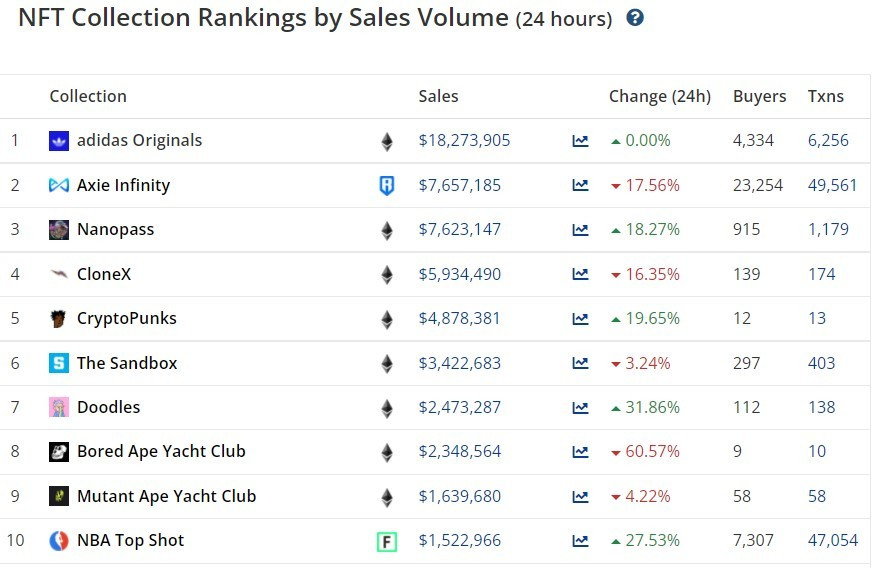Sort by Buyers column header
The width and height of the screenshot is (873, 568).
[x=759, y=96]
